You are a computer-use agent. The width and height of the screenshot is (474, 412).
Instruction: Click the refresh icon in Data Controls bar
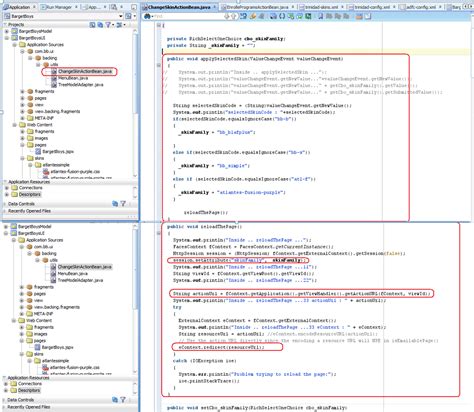[x=115, y=204]
